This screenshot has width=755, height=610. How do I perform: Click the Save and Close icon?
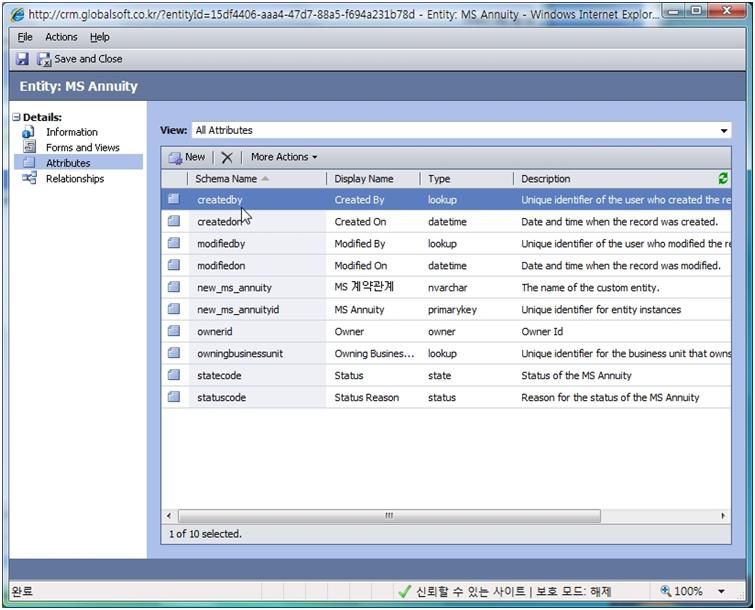point(44,59)
